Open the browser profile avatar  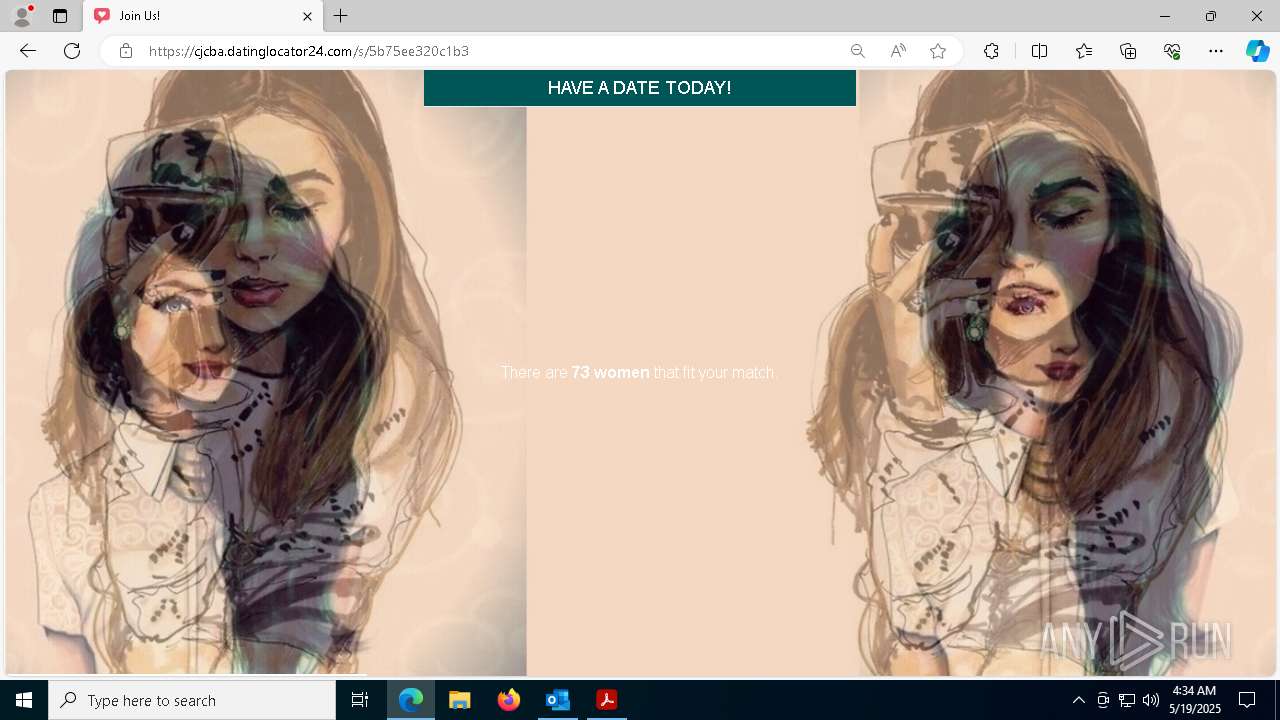tap(21, 16)
